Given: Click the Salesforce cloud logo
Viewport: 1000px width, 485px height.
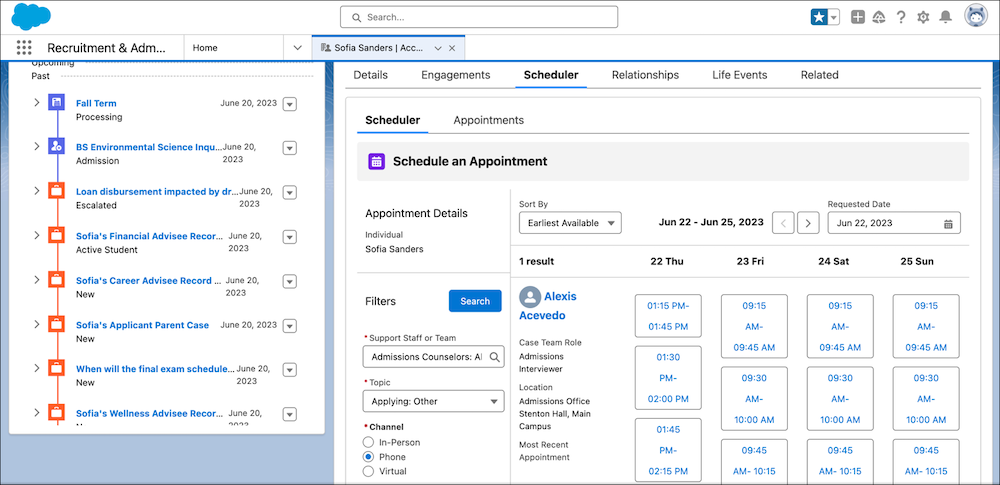Looking at the screenshot, I should (x=31, y=16).
